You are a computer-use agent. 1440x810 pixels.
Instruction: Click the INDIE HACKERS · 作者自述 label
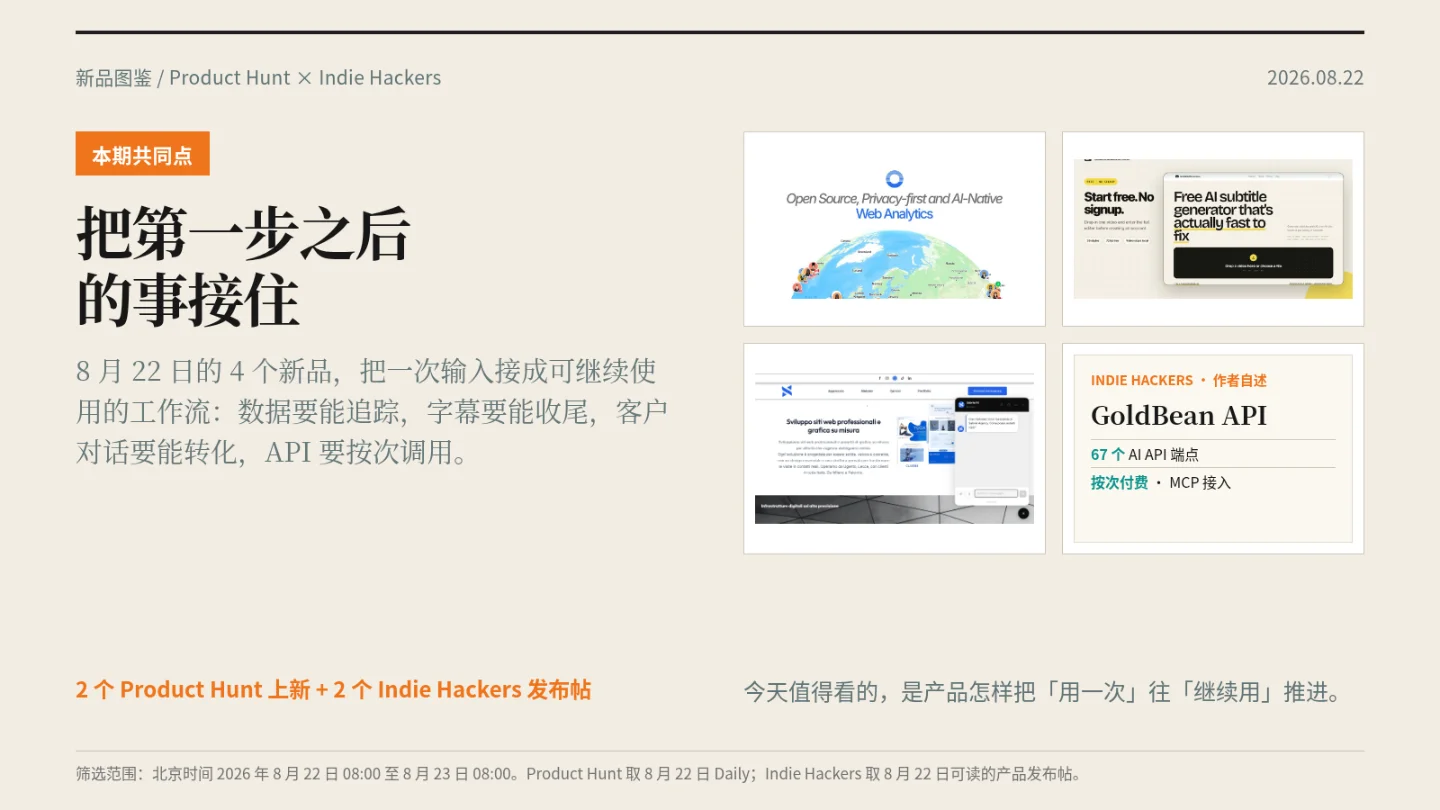(1179, 380)
